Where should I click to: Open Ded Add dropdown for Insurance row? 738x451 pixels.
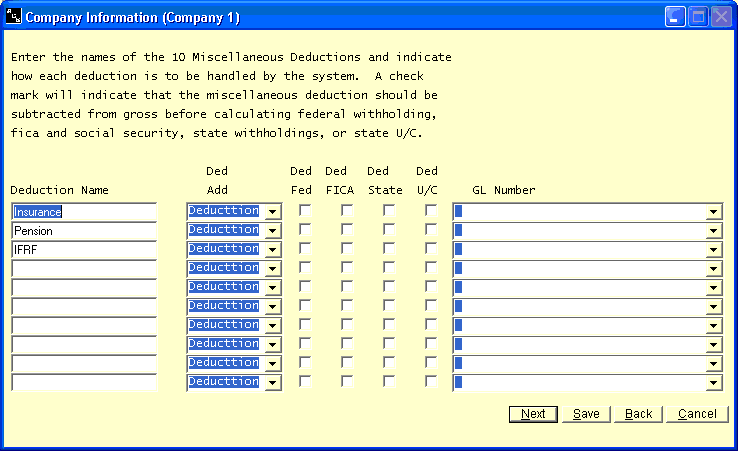[272, 212]
